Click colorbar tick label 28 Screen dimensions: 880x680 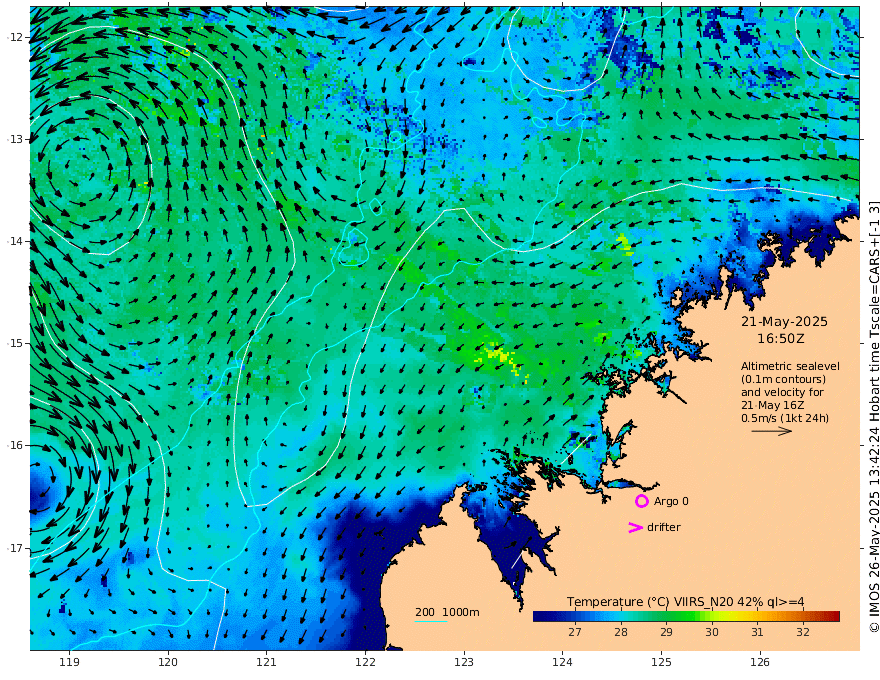(621, 632)
